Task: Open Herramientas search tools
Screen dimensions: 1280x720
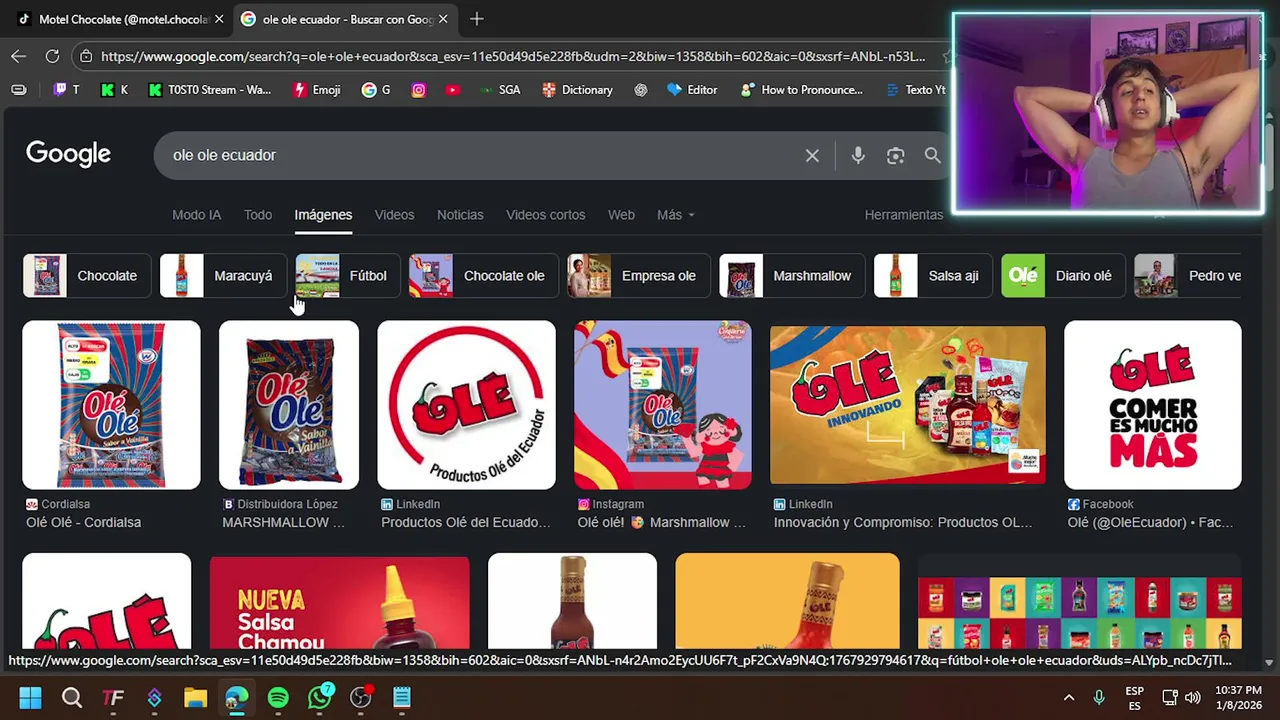Action: (x=904, y=215)
